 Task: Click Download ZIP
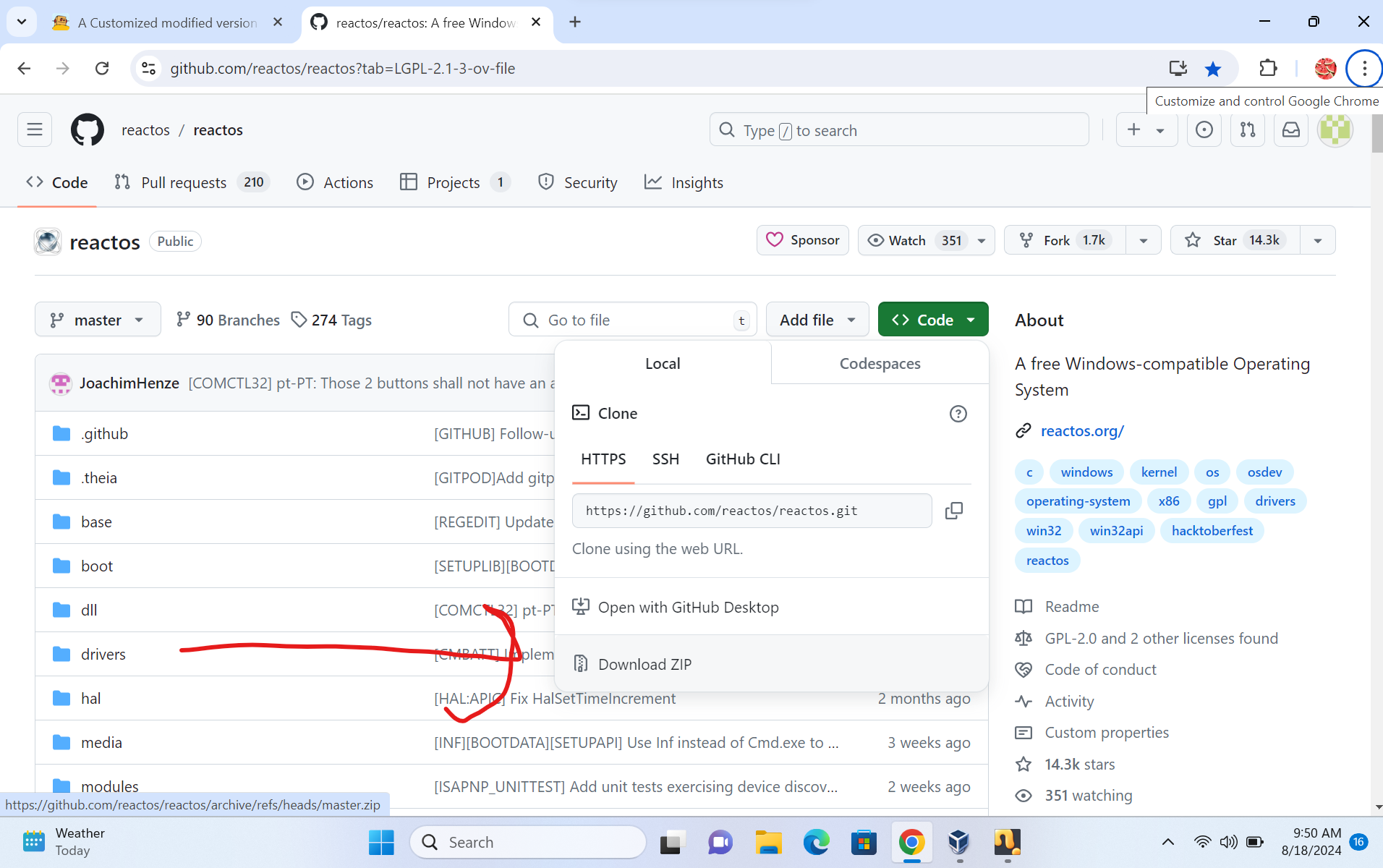pyautogui.click(x=771, y=664)
